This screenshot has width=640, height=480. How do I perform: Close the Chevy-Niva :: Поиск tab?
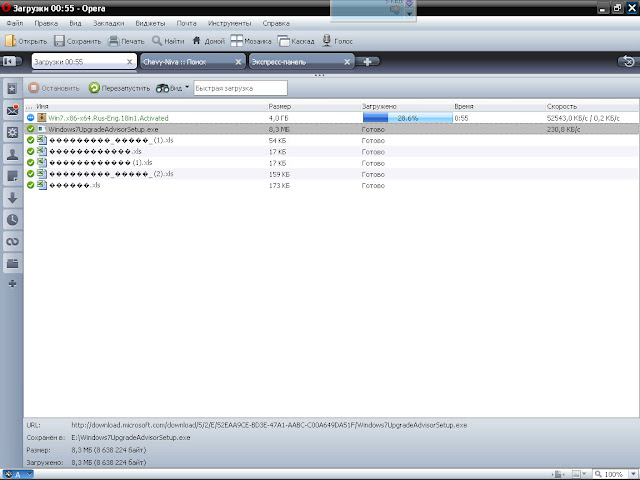(x=238, y=62)
